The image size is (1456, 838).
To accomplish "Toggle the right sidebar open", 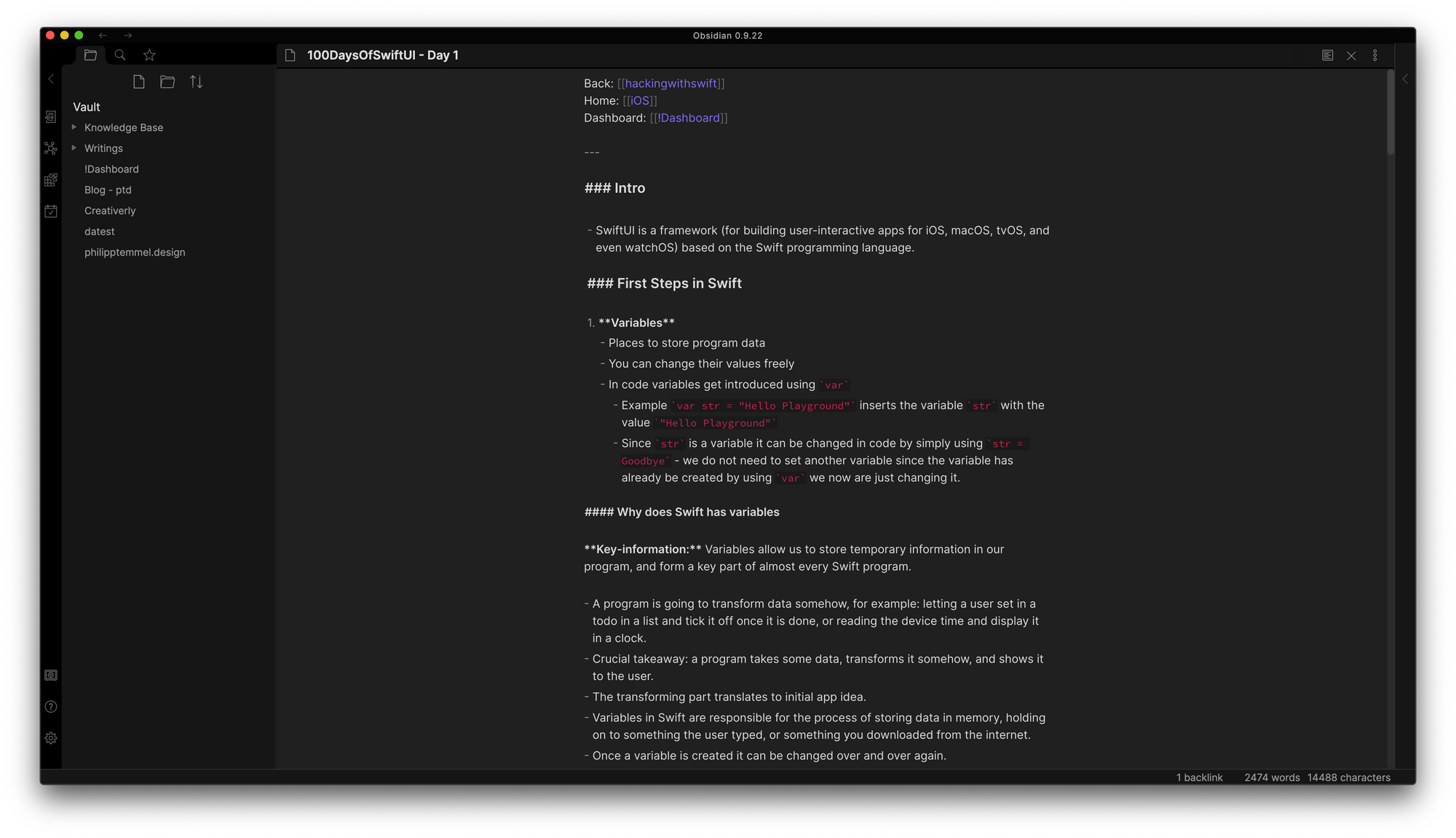I will click(1405, 79).
